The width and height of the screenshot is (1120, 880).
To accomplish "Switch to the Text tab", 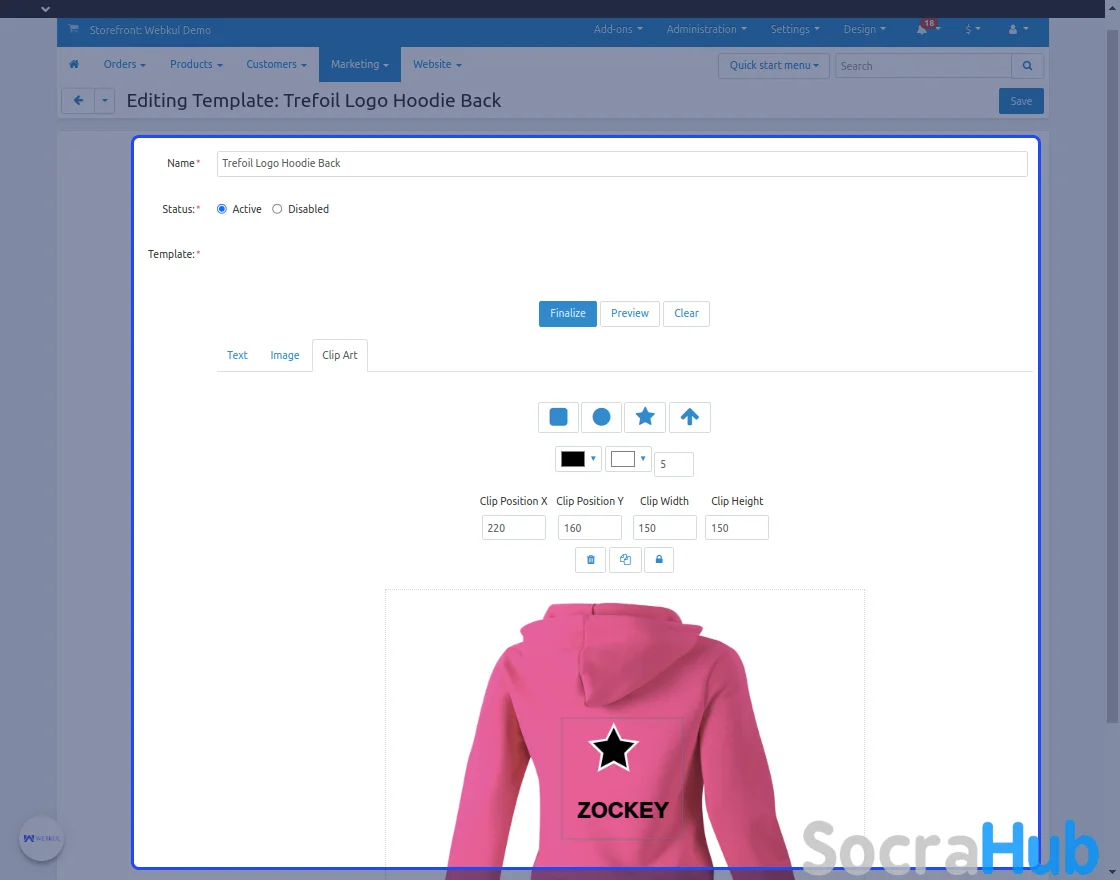I will click(237, 355).
